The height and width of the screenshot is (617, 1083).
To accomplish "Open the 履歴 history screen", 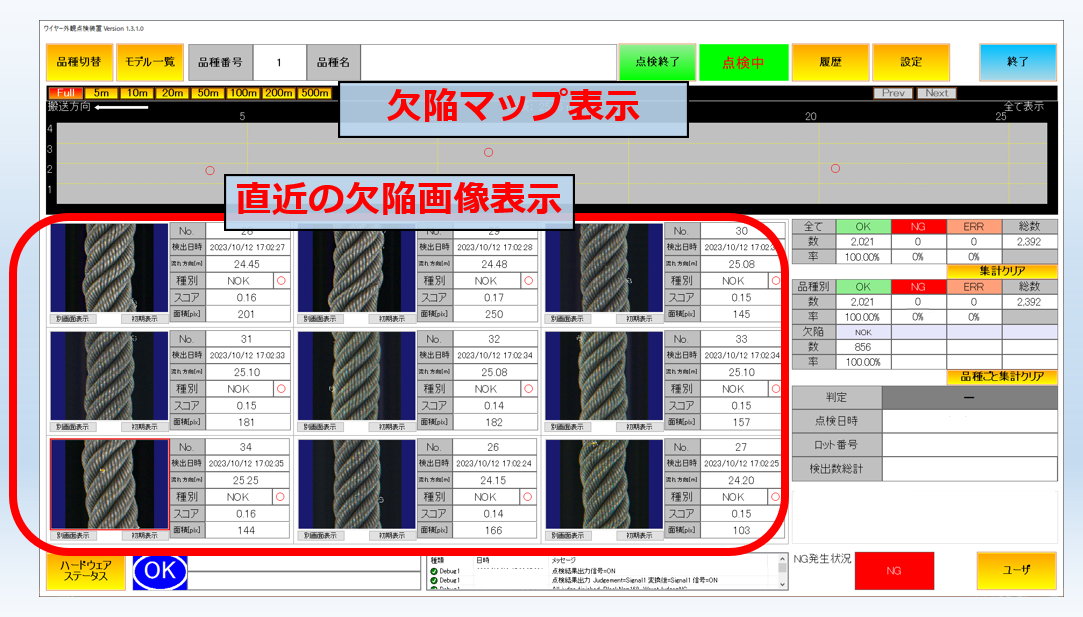I will point(830,62).
